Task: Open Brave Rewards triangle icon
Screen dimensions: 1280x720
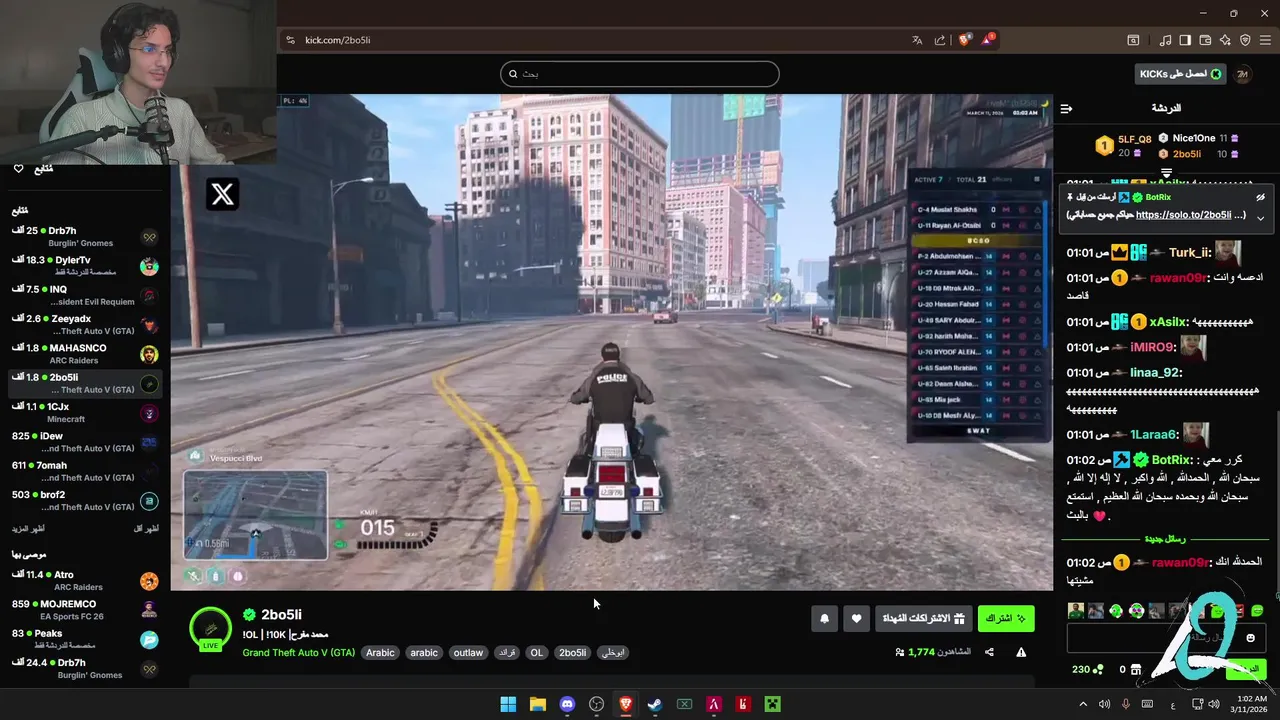Action: point(988,40)
